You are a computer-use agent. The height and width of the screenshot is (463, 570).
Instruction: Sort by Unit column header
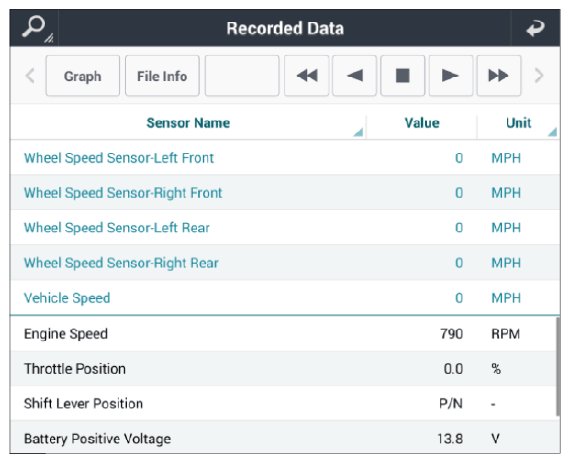tap(518, 123)
